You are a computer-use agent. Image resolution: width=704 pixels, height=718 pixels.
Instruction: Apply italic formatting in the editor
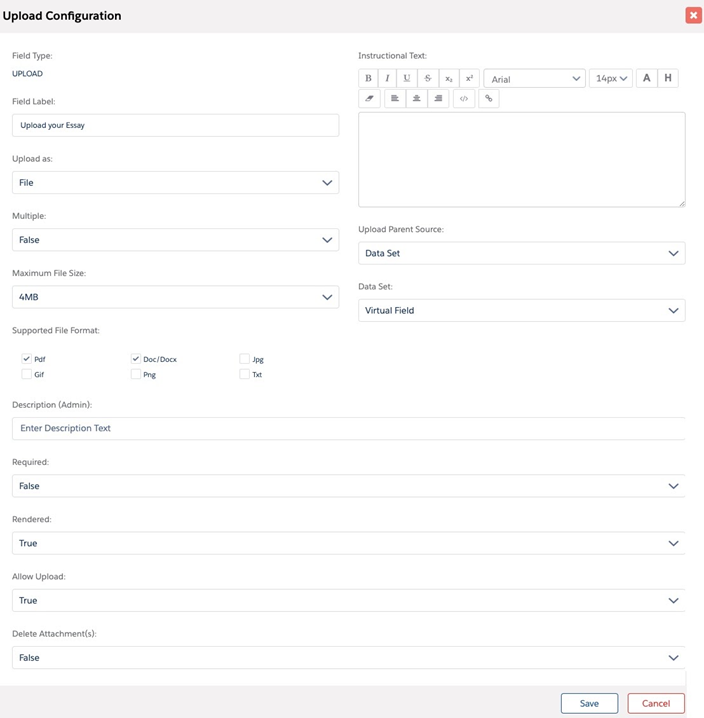tap(387, 78)
